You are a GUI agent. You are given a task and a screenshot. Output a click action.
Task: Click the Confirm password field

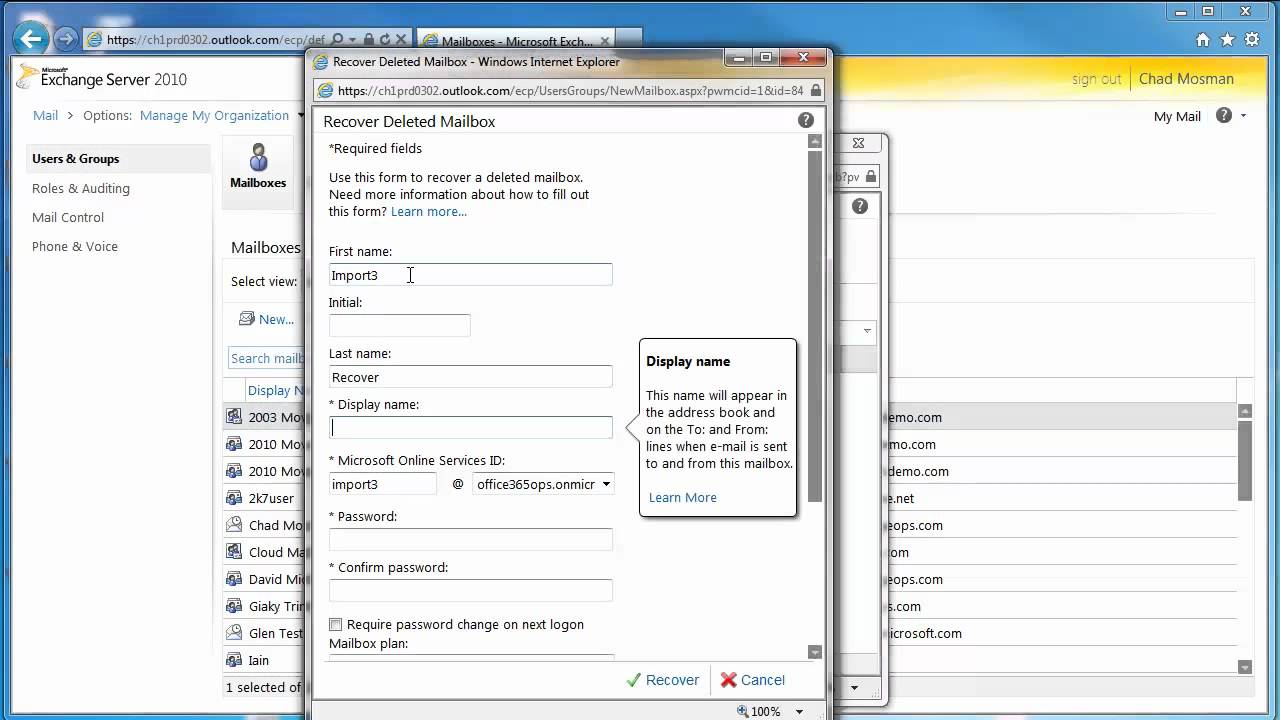pyautogui.click(x=471, y=591)
